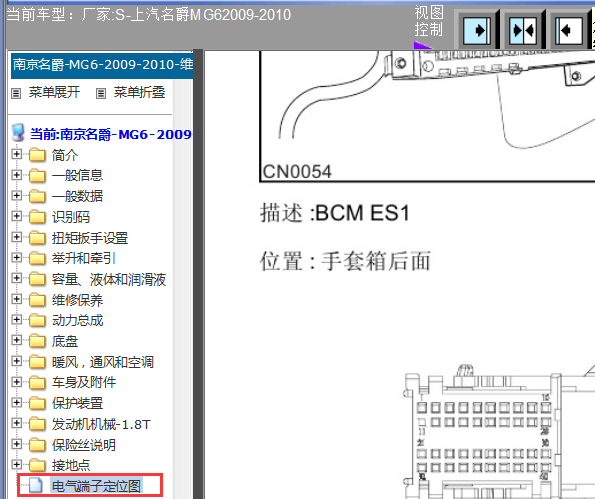Open the 底盘 folder icon
Screen dimensions: 595x499
click(37, 341)
